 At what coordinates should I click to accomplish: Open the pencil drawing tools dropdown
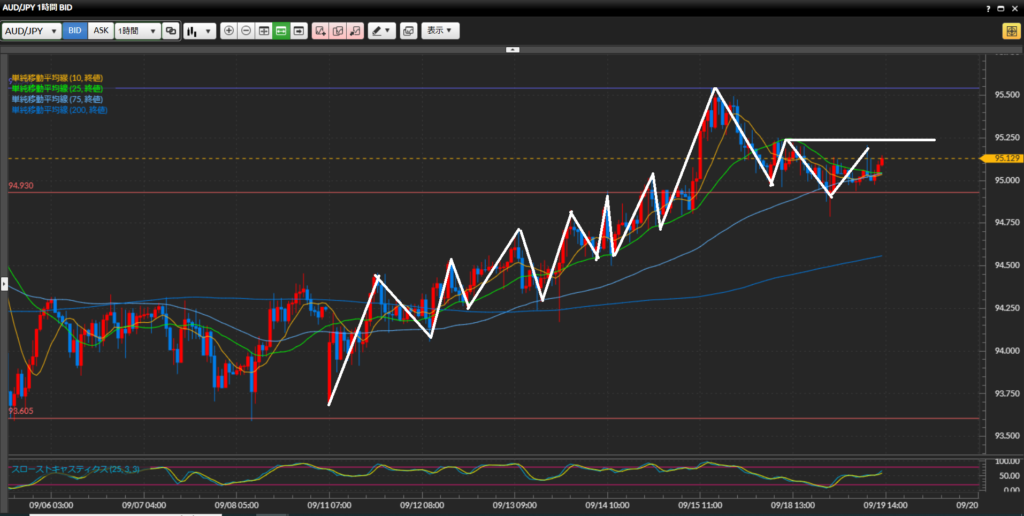pyautogui.click(x=381, y=31)
